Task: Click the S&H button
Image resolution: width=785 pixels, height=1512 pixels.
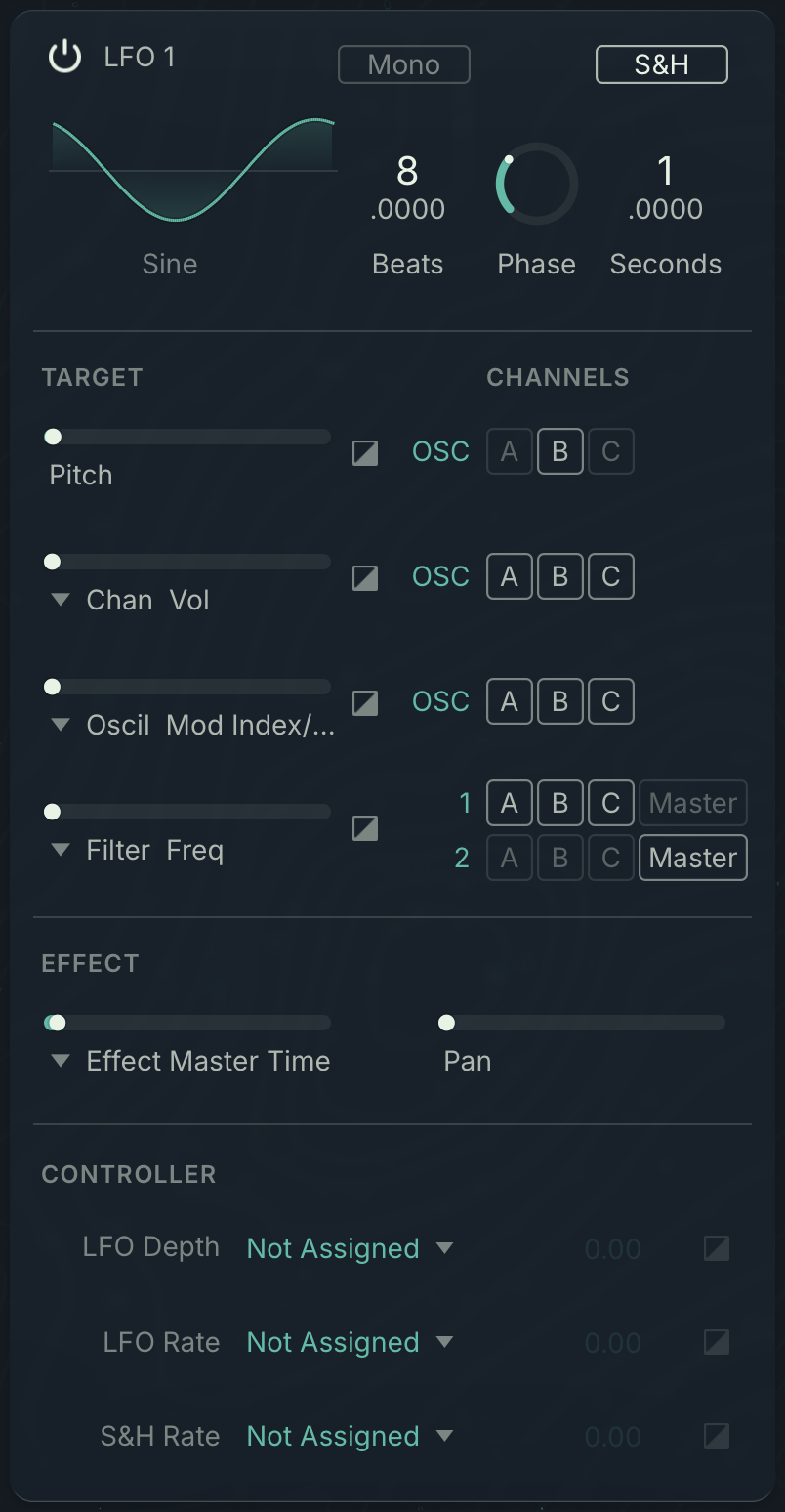Action: (661, 64)
